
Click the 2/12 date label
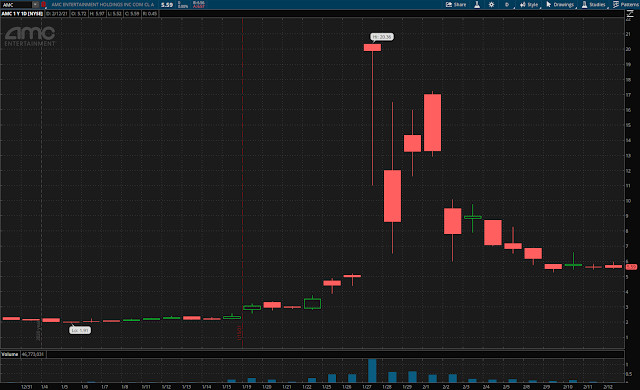(x=608, y=386)
